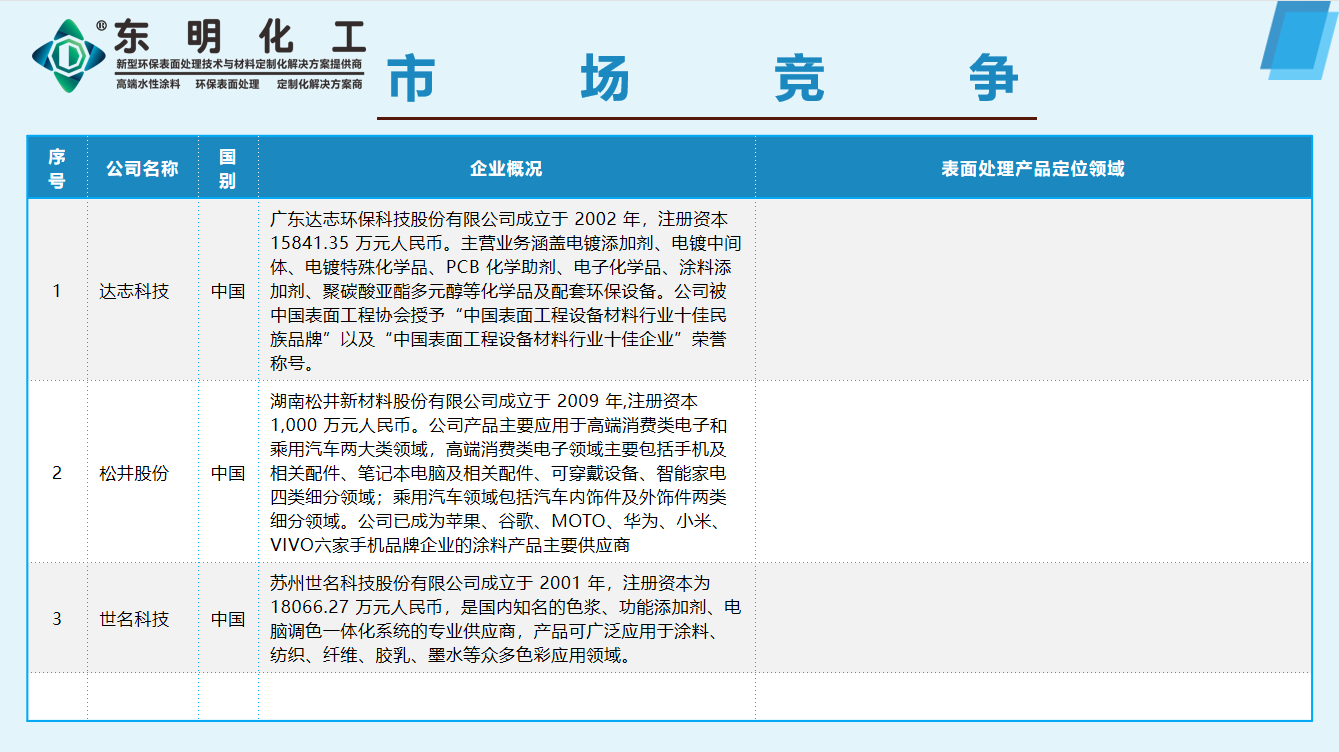Click the 苏州世名科技 company overview text
Viewport: 1339px width, 752px height.
[506, 619]
